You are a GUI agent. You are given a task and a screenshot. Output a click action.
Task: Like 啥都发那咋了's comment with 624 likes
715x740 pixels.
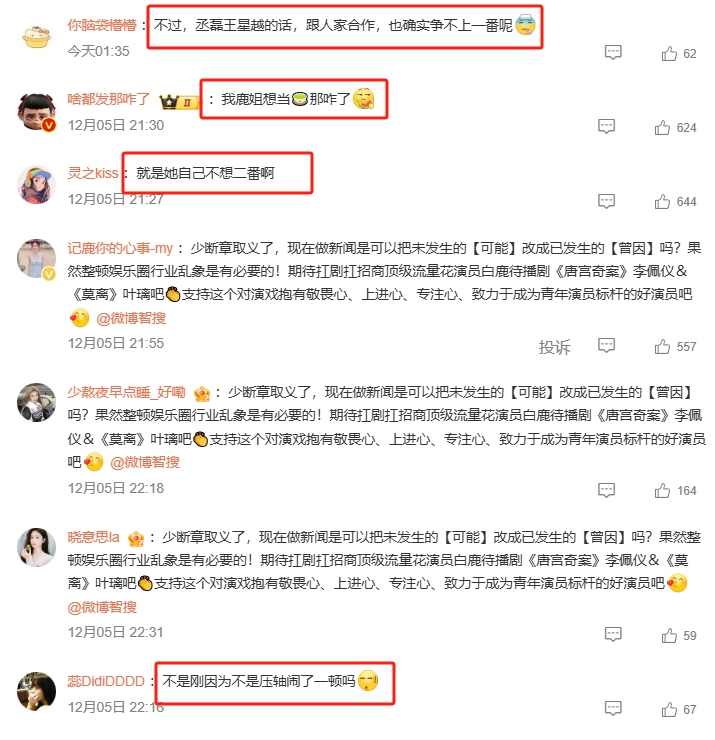point(675,128)
